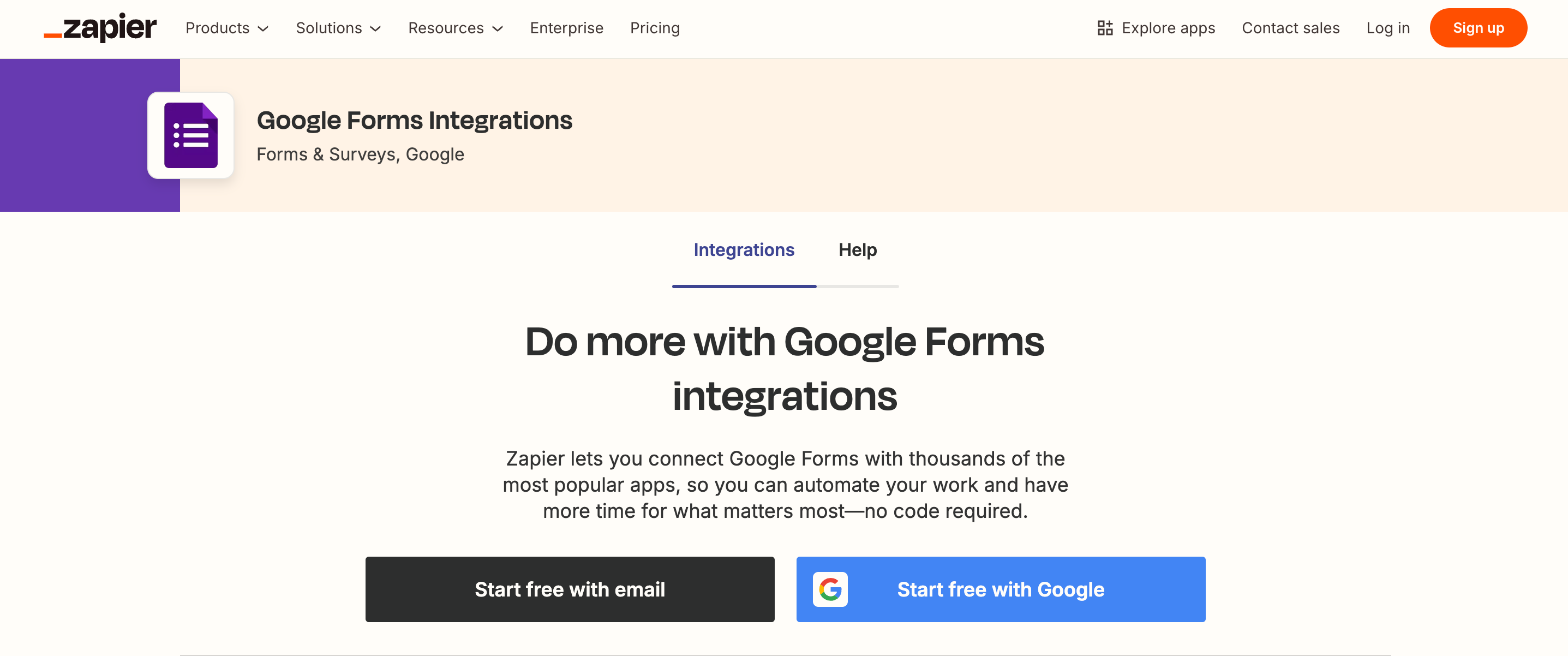Click the Google G logo on the blue button
This screenshot has height=656, width=1568.
(831, 589)
